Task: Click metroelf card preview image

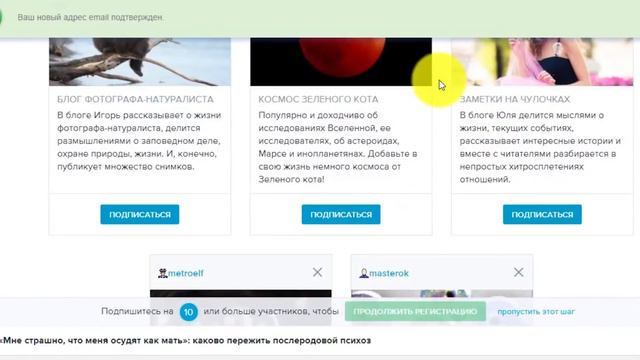Action: 241,307
